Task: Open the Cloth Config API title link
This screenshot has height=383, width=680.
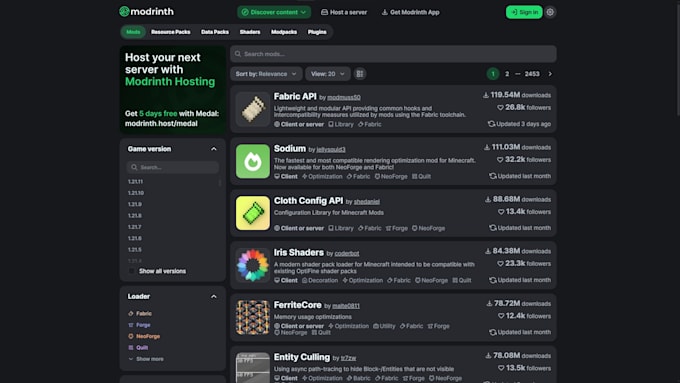Action: pyautogui.click(x=308, y=200)
